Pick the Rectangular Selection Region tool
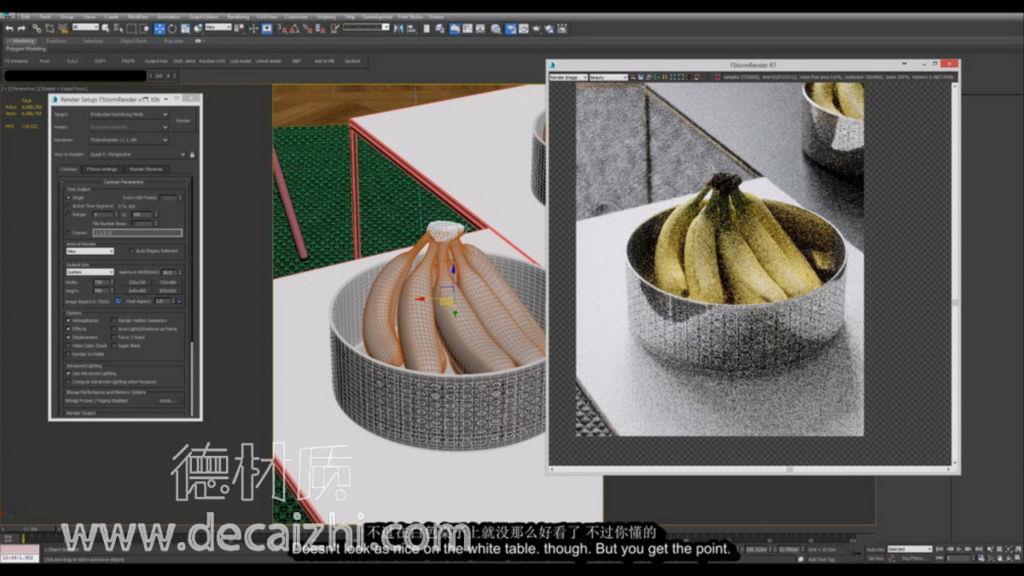The width and height of the screenshot is (1024, 576). coord(131,29)
